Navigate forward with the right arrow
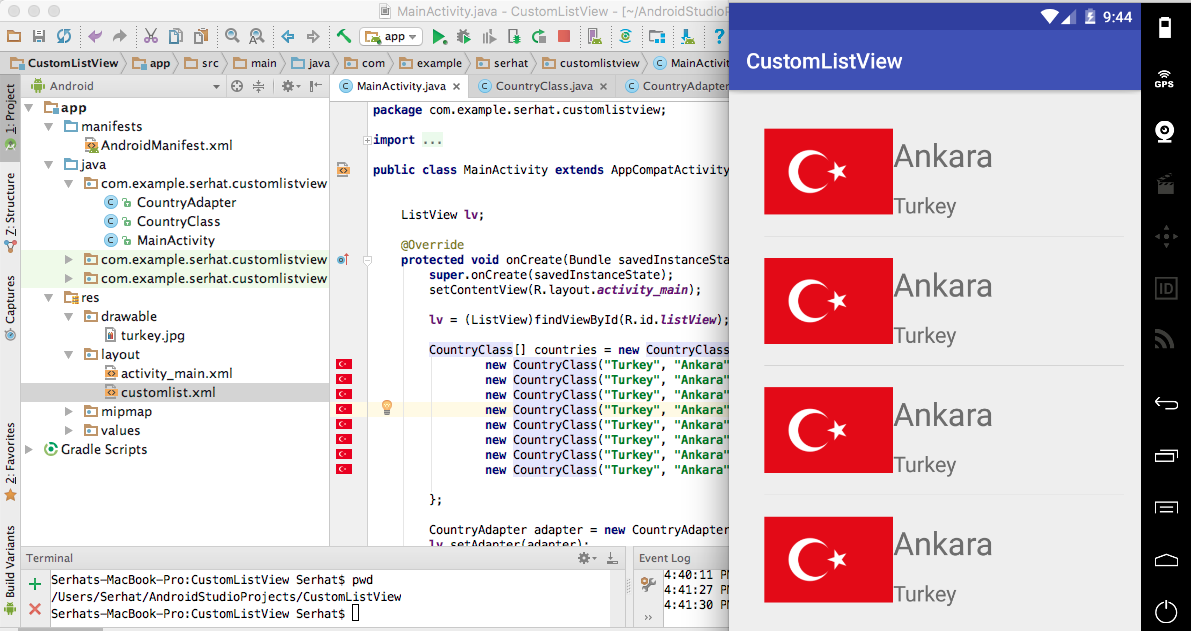The height and width of the screenshot is (631, 1191). tap(312, 36)
